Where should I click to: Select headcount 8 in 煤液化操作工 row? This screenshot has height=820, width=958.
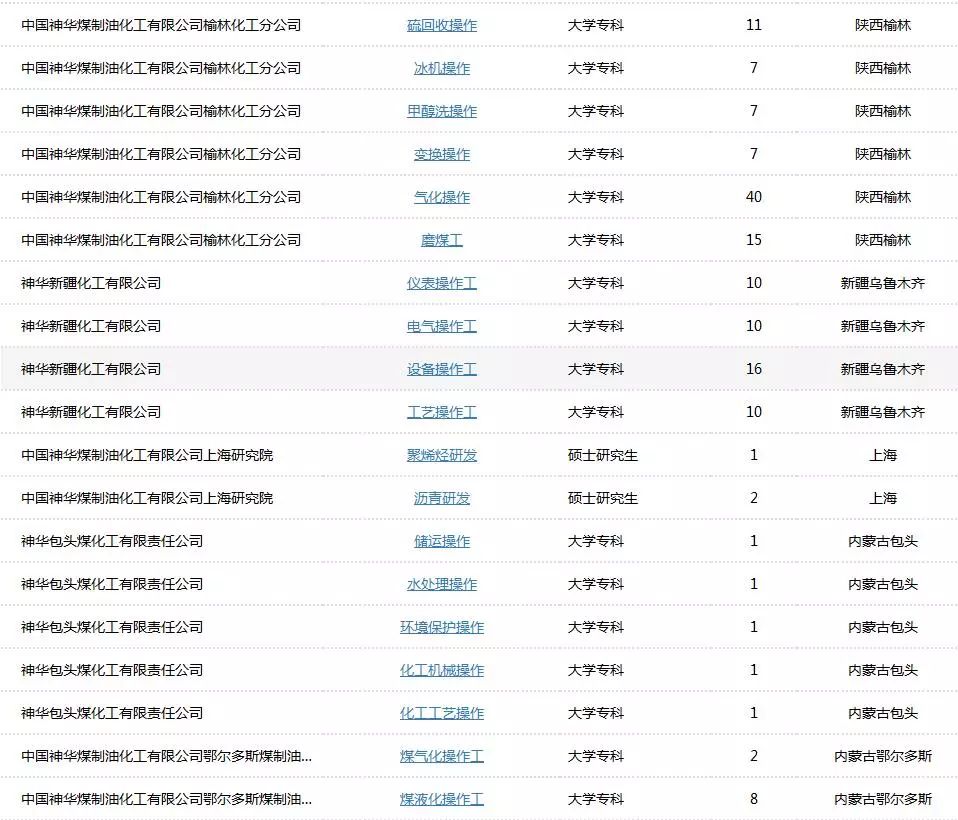pyautogui.click(x=754, y=799)
